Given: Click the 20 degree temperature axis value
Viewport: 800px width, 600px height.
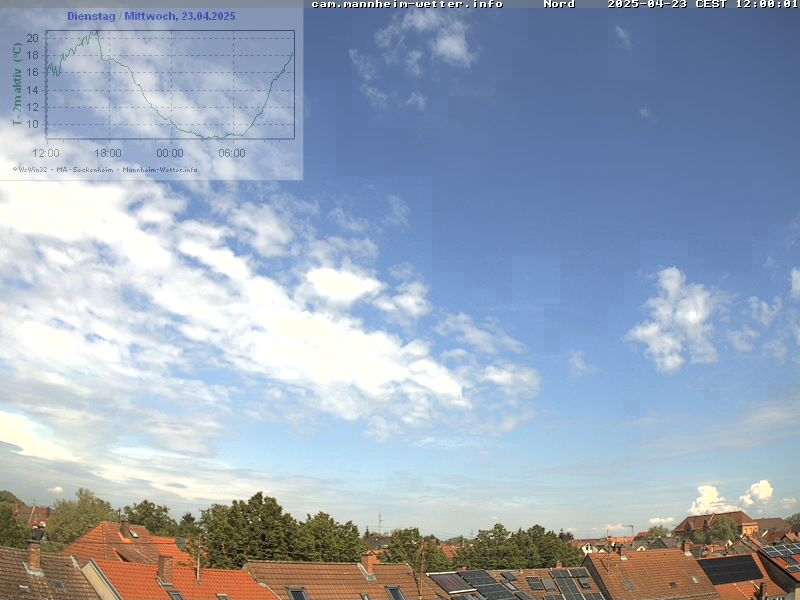Looking at the screenshot, I should [32, 38].
